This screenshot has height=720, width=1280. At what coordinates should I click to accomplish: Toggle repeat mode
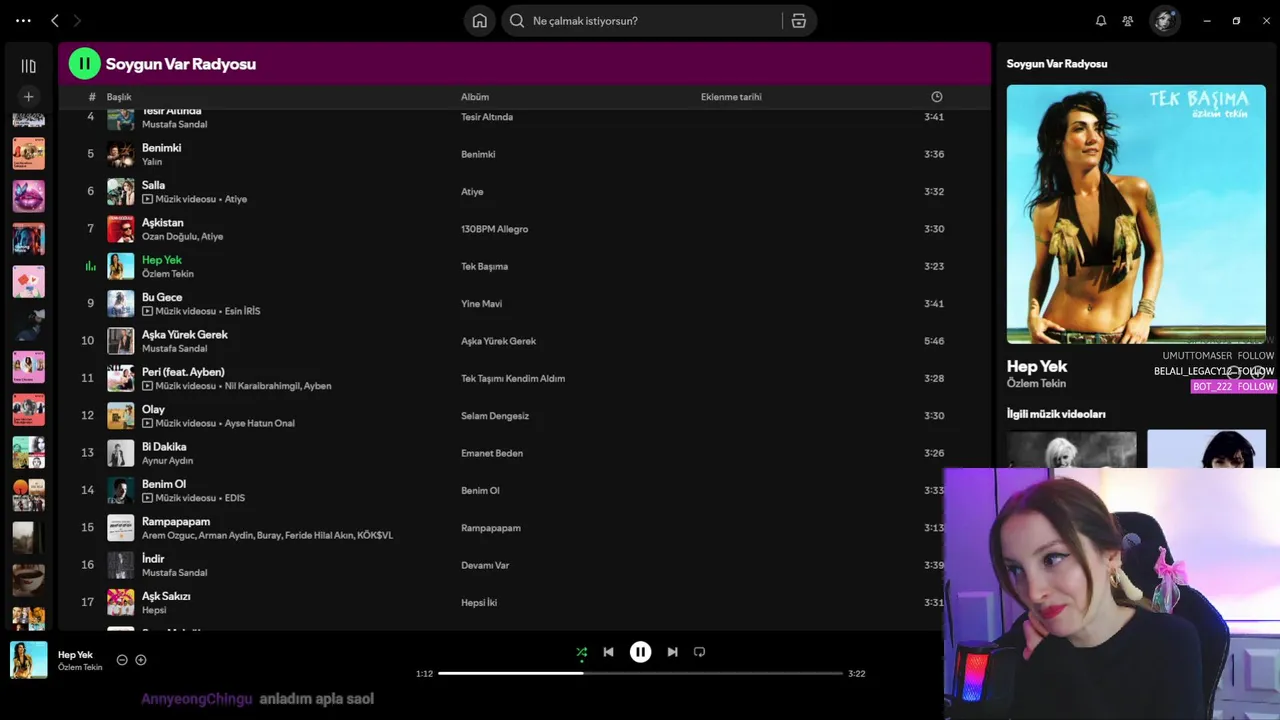(700, 652)
